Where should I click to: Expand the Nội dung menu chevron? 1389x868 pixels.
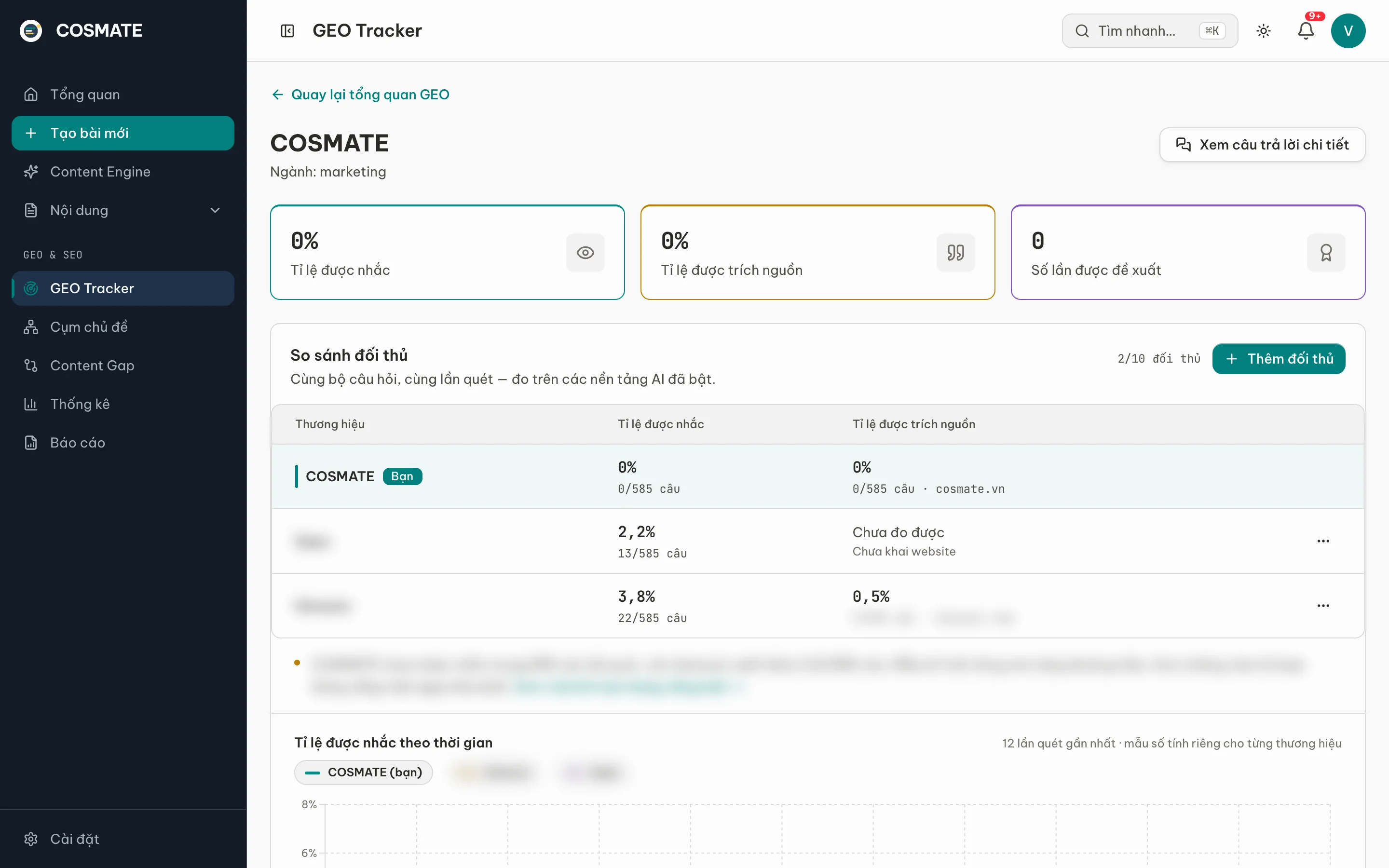click(x=215, y=210)
